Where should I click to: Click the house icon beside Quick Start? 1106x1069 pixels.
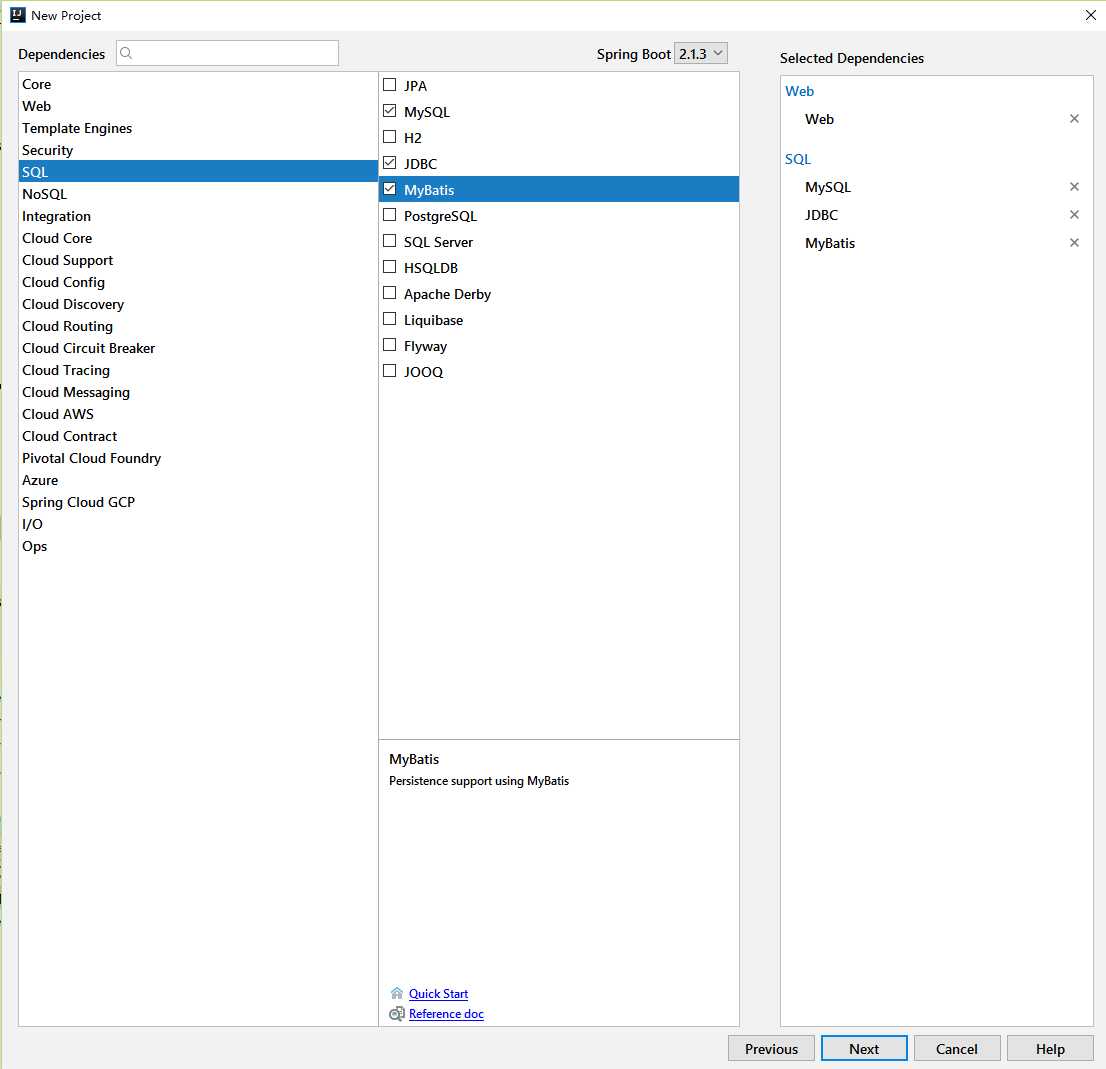396,993
